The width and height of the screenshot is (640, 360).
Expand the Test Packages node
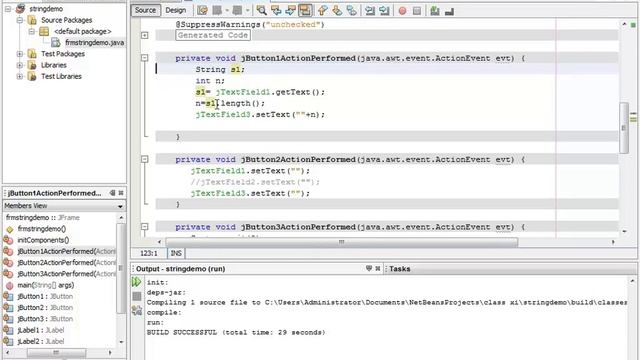[20, 54]
